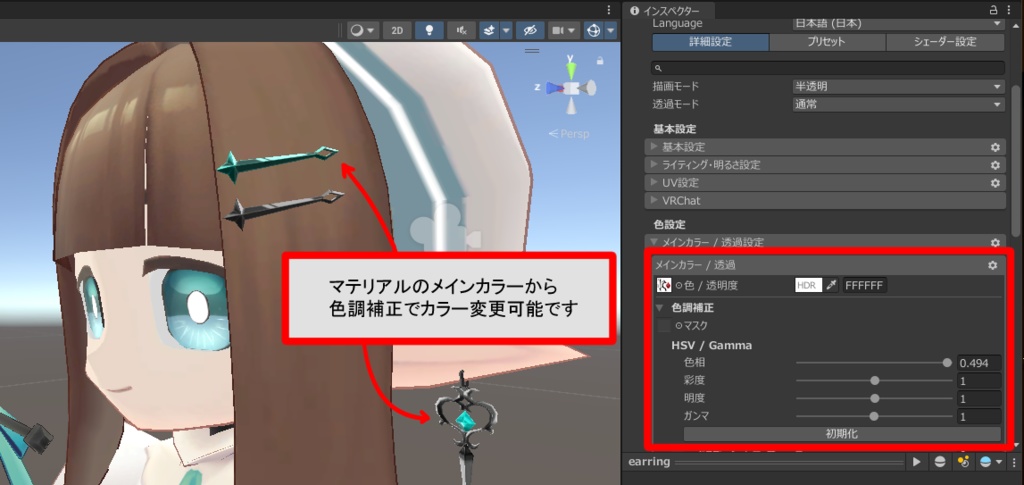Toggle scene audio mute icon
Screen dimensions: 1024x485
[462, 31]
